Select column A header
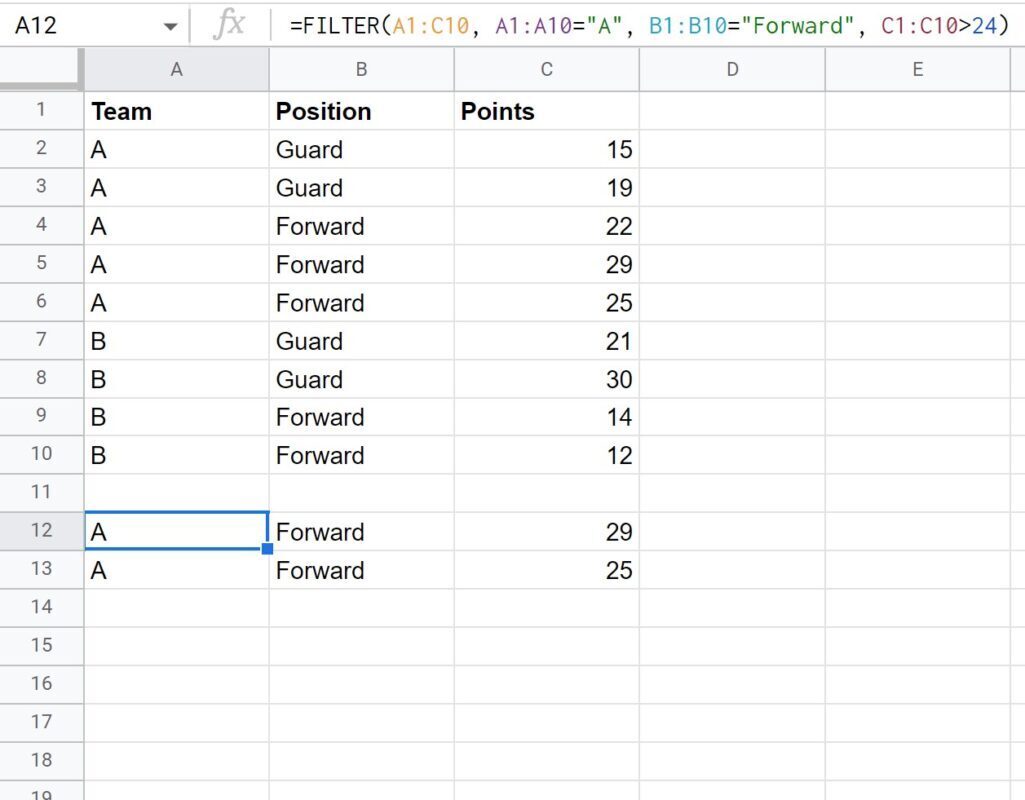The height and width of the screenshot is (800, 1025). (176, 69)
